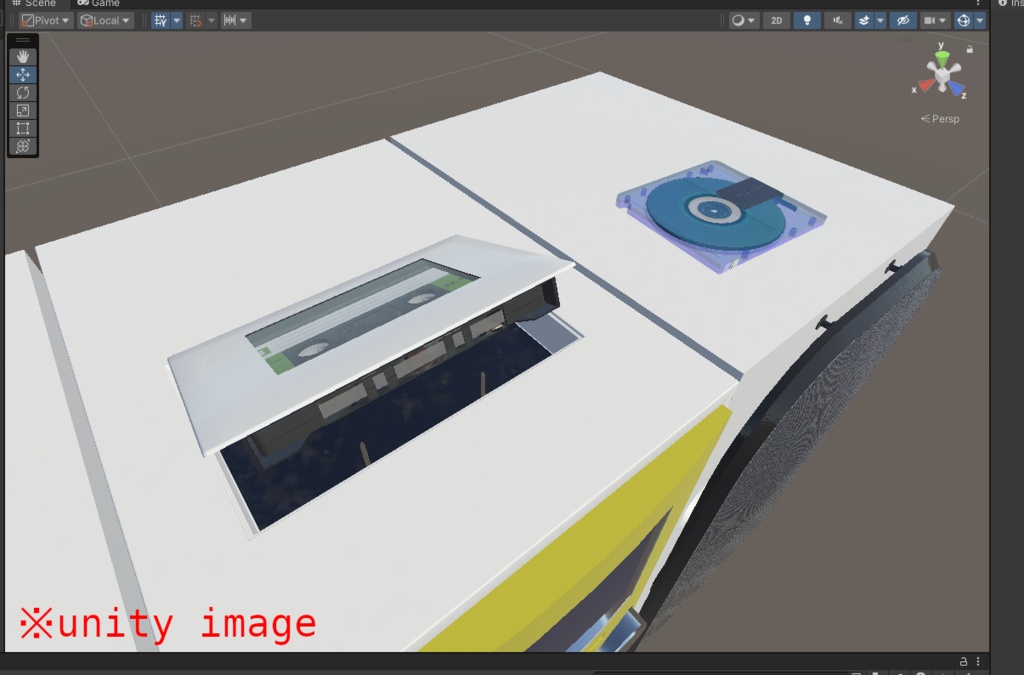The width and height of the screenshot is (1024, 675).
Task: Open the Local handle orientation dropdown
Action: (x=104, y=20)
